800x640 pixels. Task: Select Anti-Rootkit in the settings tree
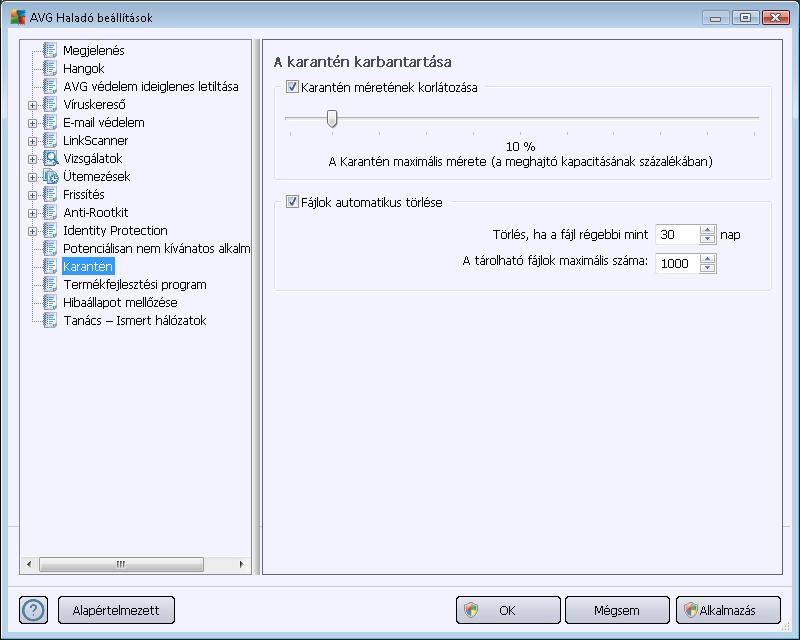click(95, 212)
